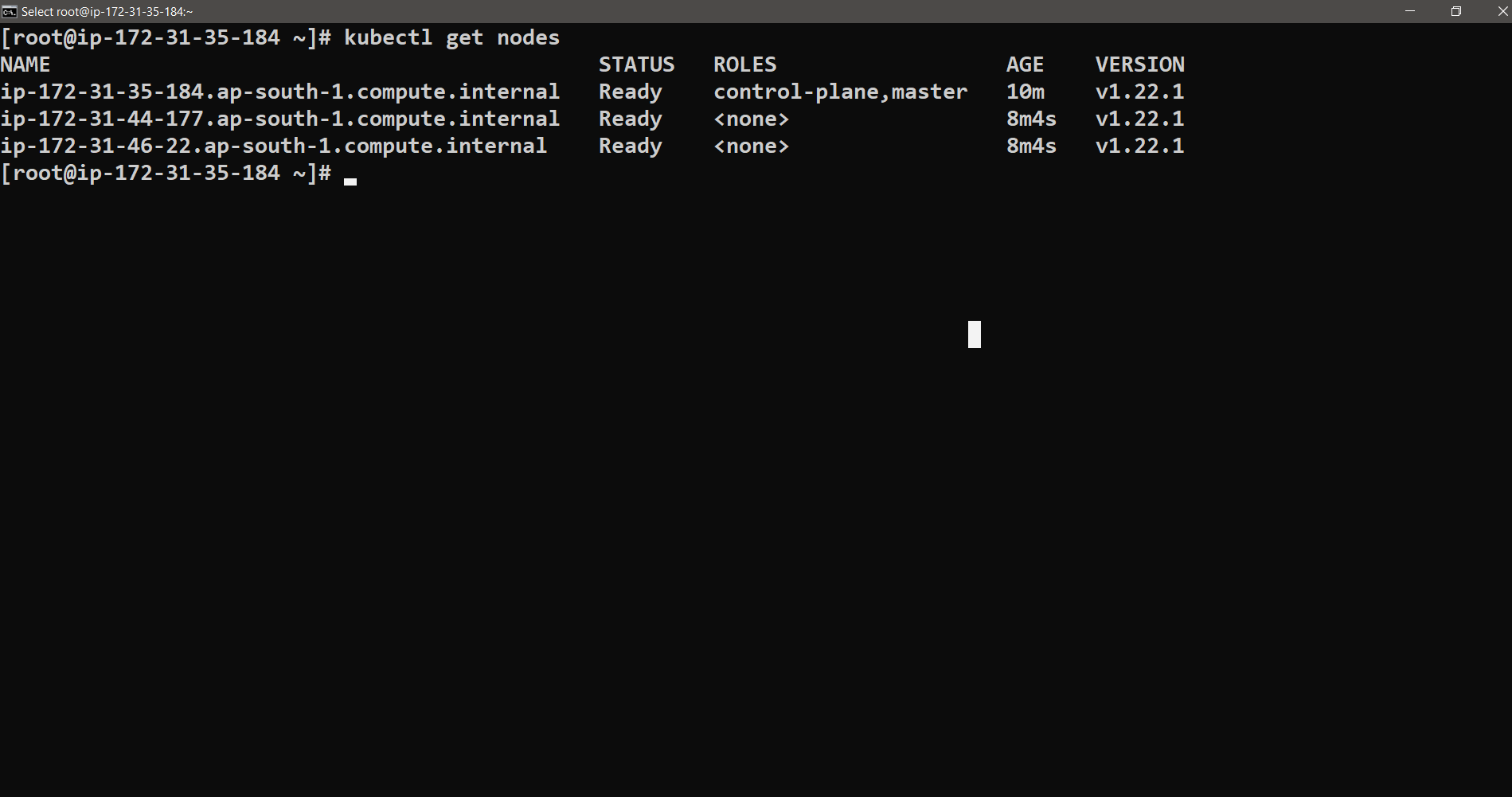The width and height of the screenshot is (1512, 797).
Task: Click node name ip-172-31-44-177.ap-south-1.compute.internal
Action: 280,119
